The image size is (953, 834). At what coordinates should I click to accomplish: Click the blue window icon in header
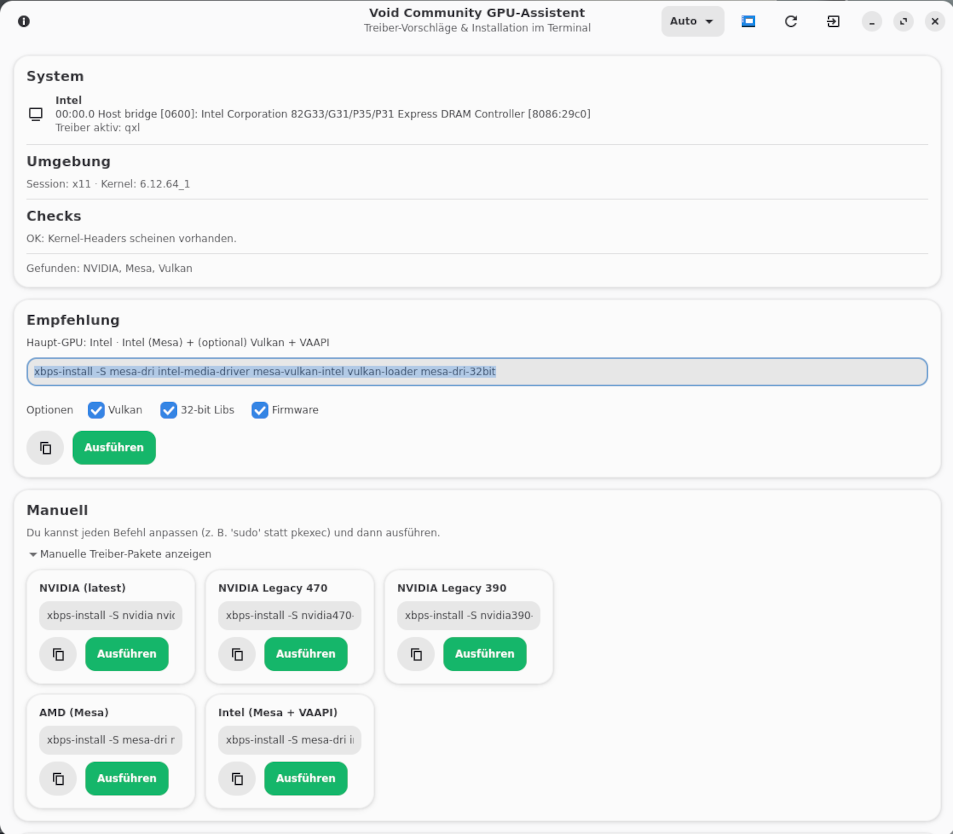point(748,21)
